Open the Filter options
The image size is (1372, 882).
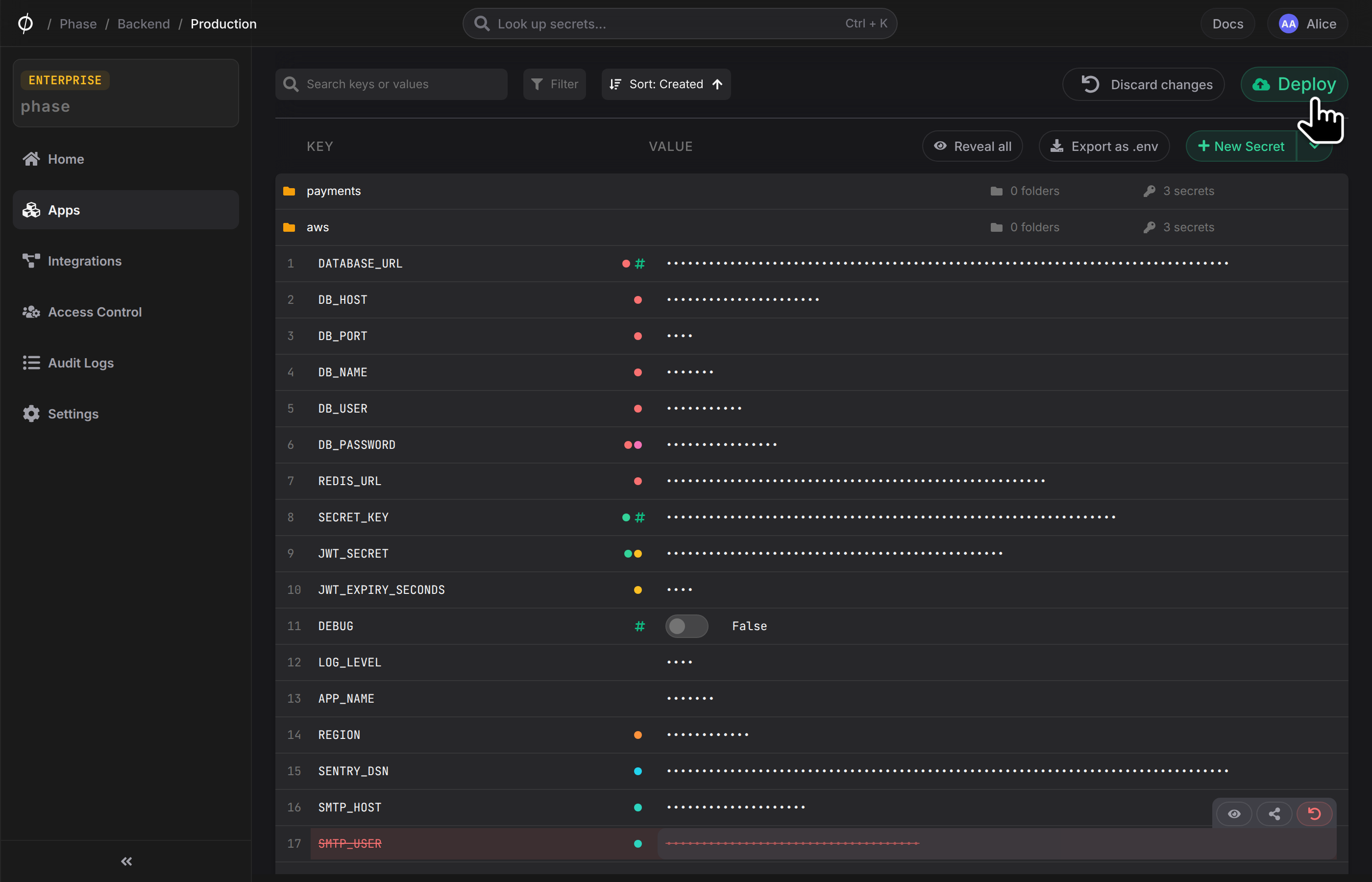[554, 84]
